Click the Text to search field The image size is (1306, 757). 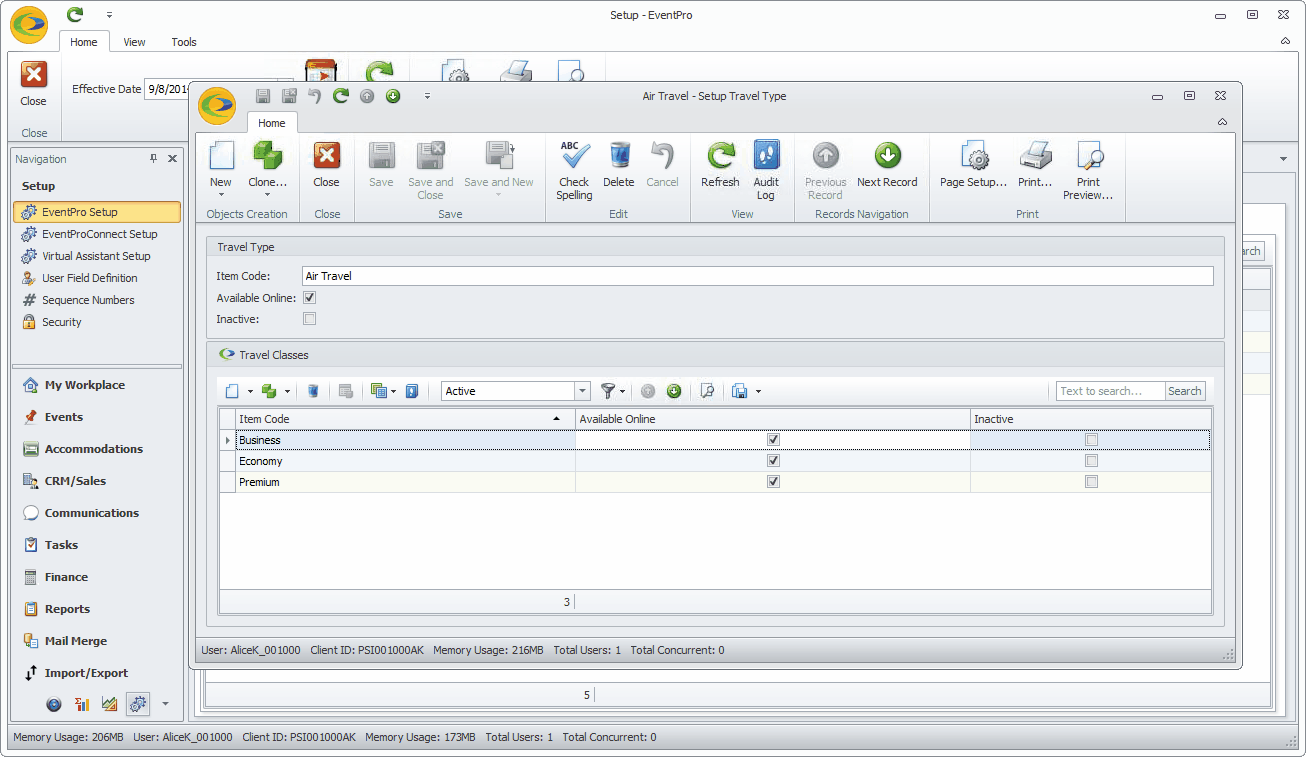[1110, 391]
